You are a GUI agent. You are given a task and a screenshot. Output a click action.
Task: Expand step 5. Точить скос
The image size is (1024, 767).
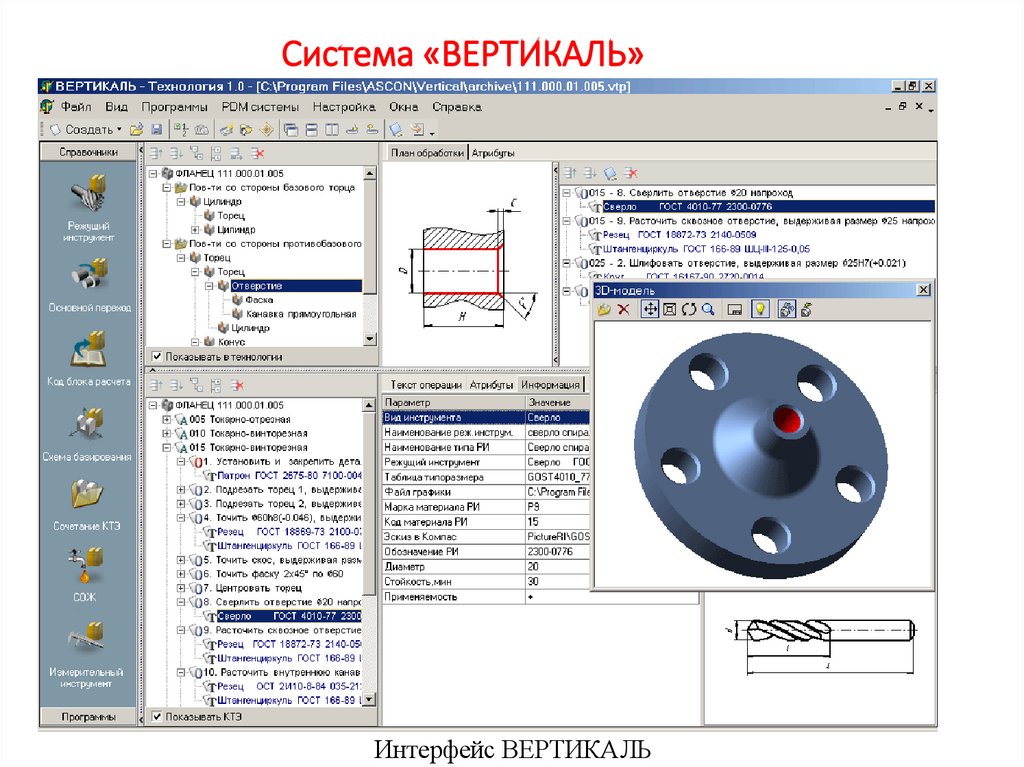tap(181, 560)
